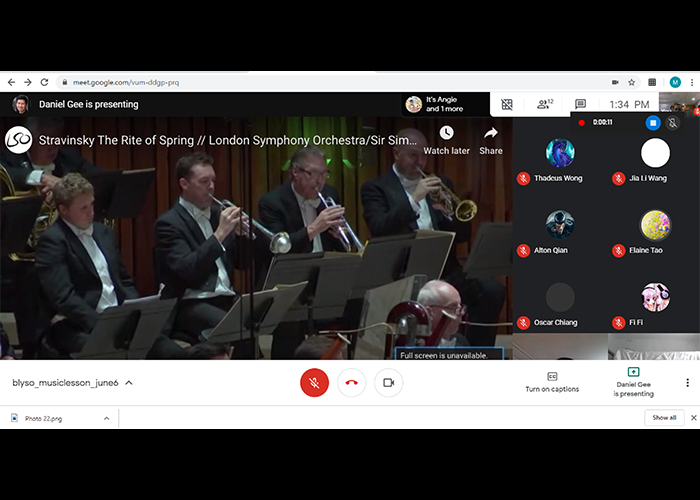The width and height of the screenshot is (700, 500).
Task: Open the grid extension icon in Chrome toolbar
Action: click(x=652, y=82)
